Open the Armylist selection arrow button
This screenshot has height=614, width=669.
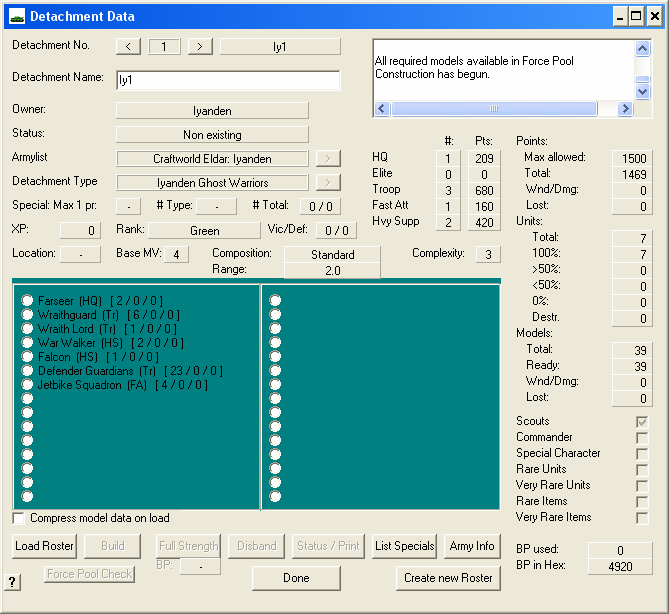pyautogui.click(x=328, y=159)
